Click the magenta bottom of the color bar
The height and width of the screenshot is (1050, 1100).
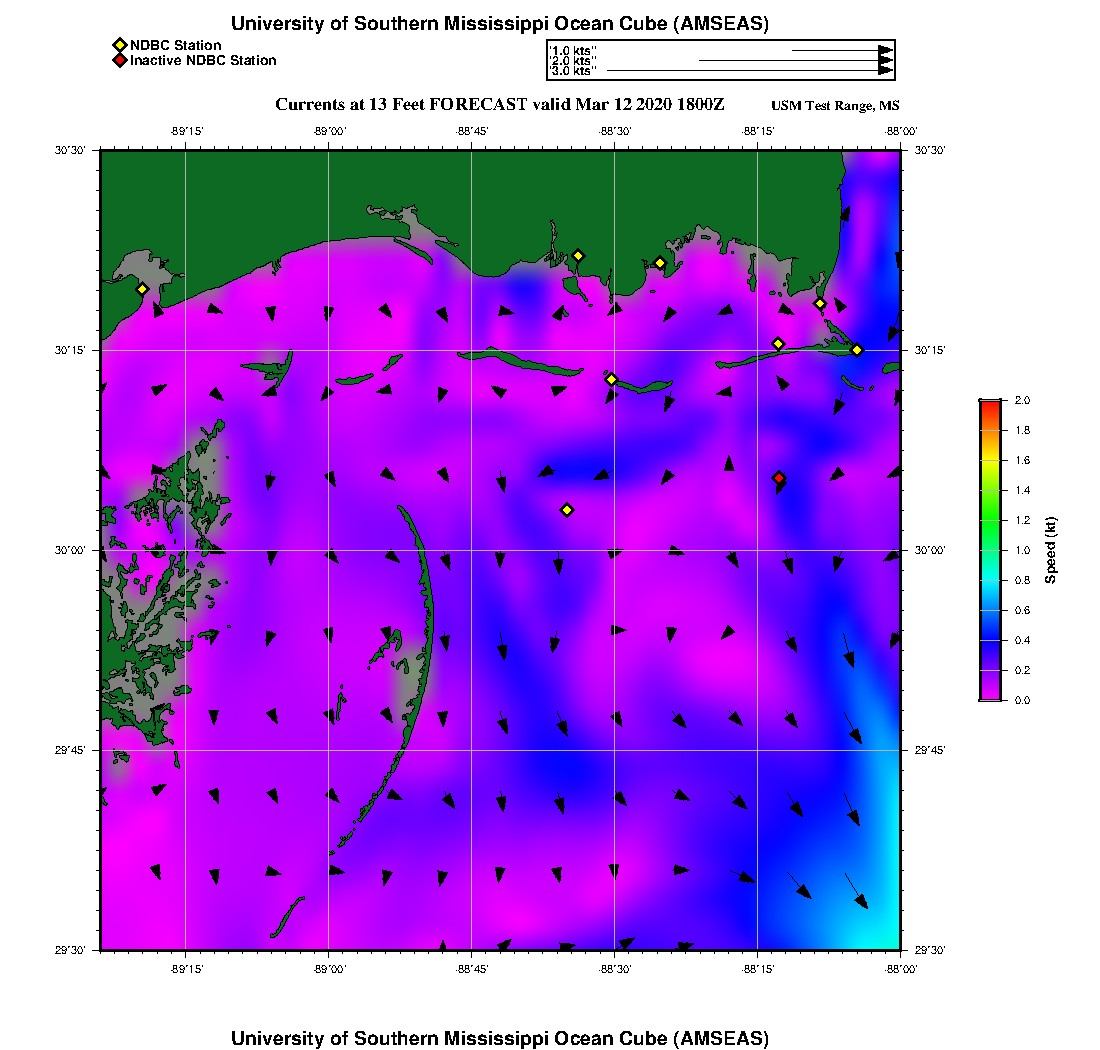pos(990,693)
